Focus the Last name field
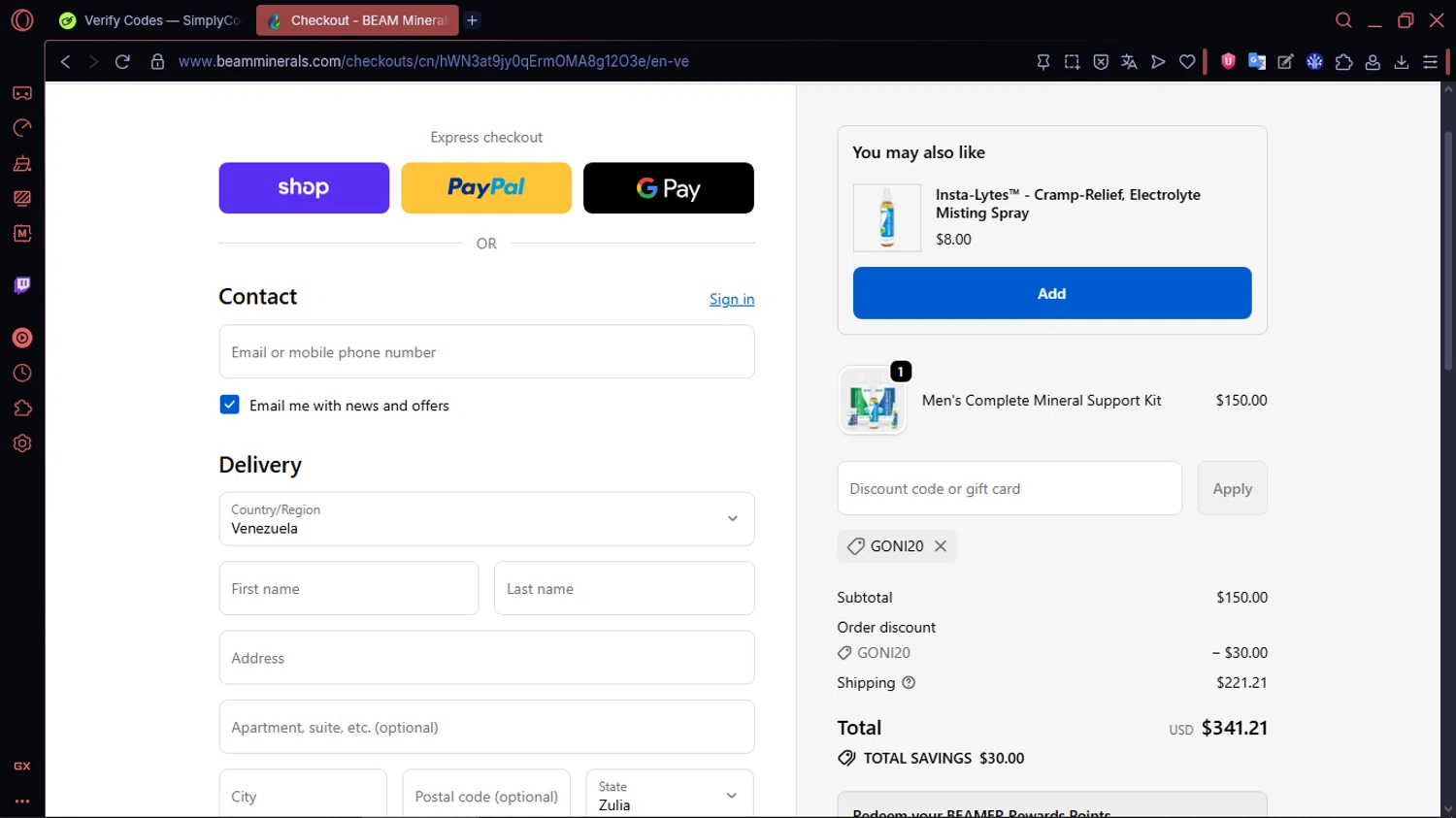1456x818 pixels. (624, 588)
